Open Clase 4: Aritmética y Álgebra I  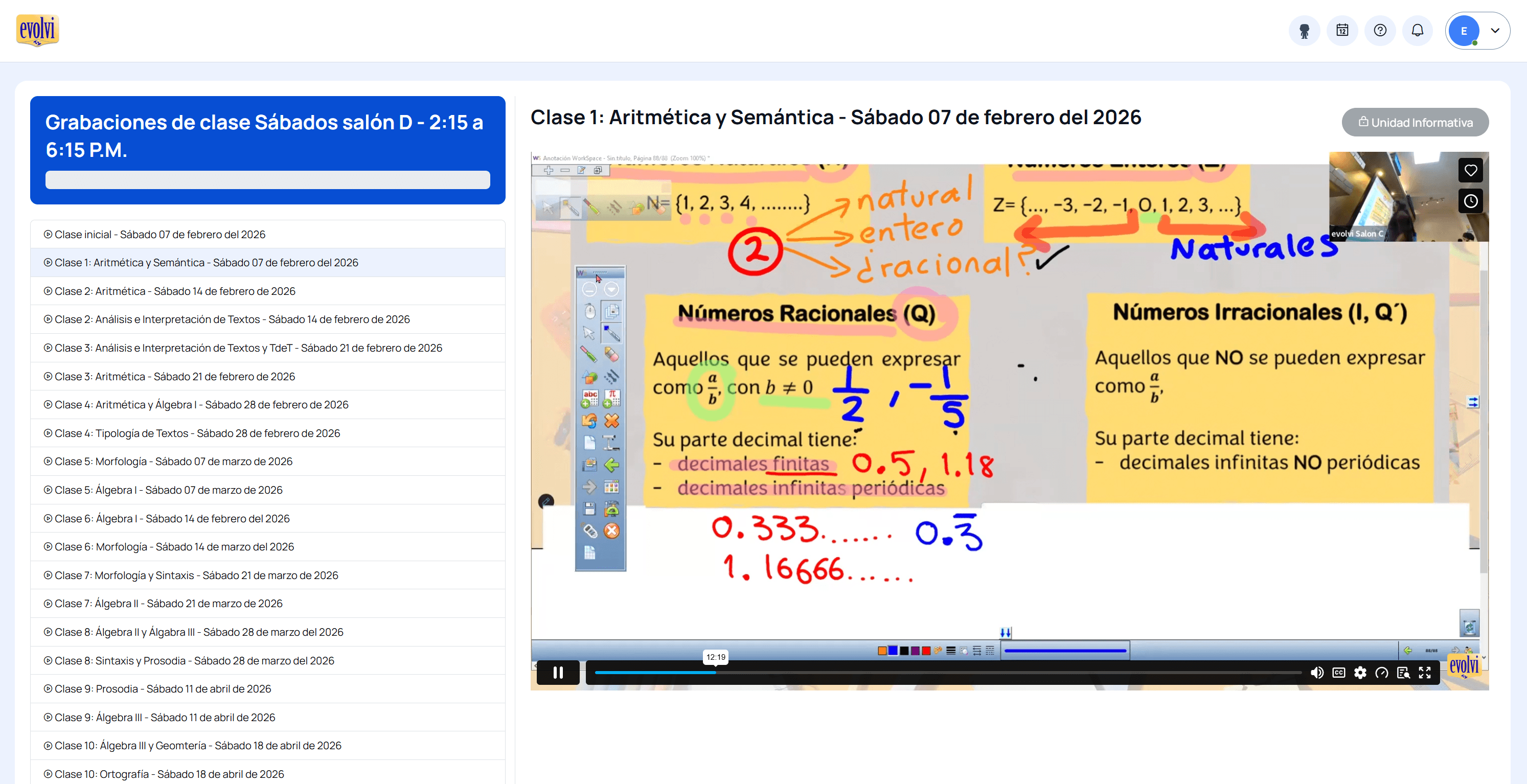coord(268,405)
